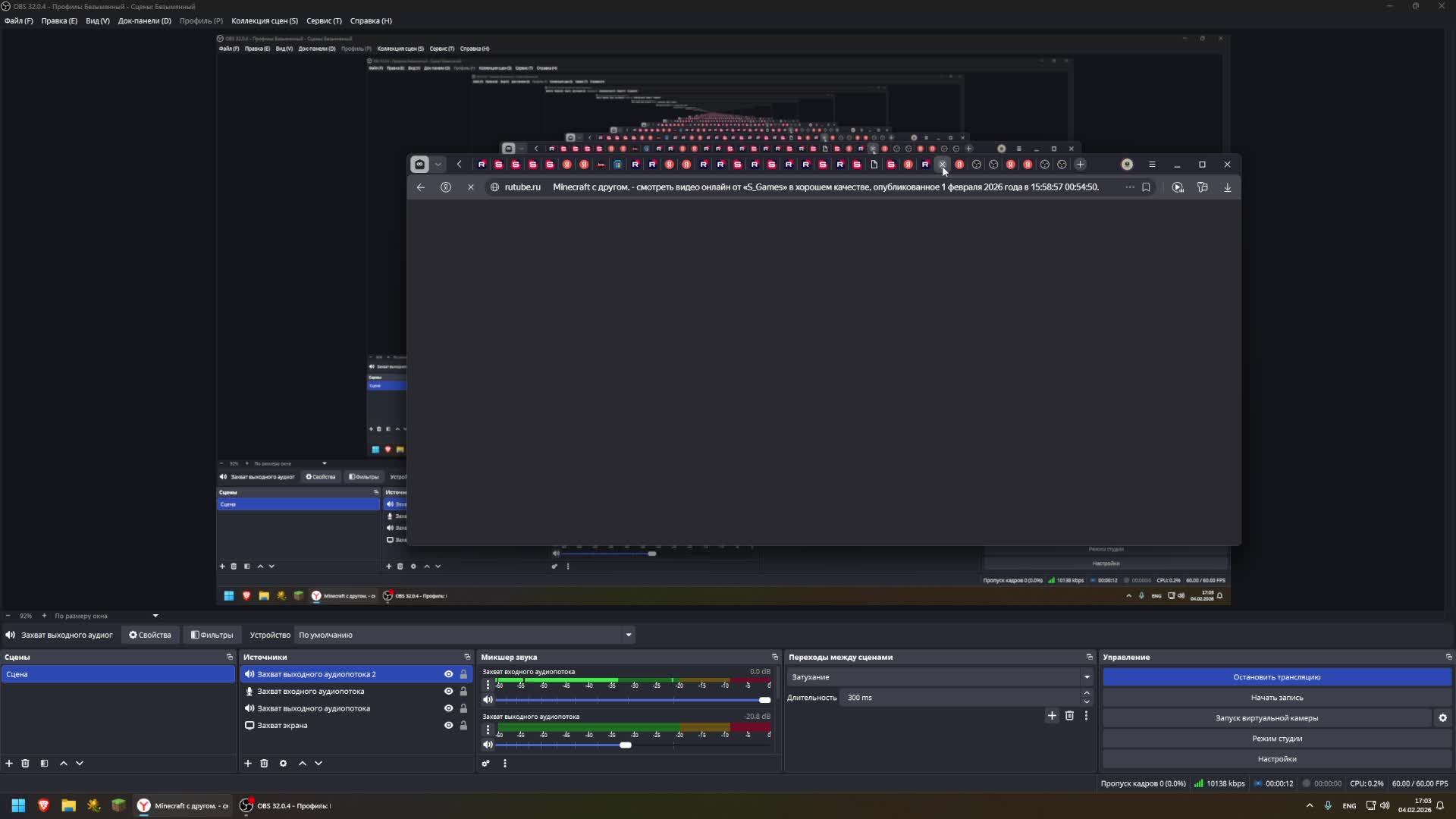Open preview scale dropdown По размеру окна

(x=106, y=616)
